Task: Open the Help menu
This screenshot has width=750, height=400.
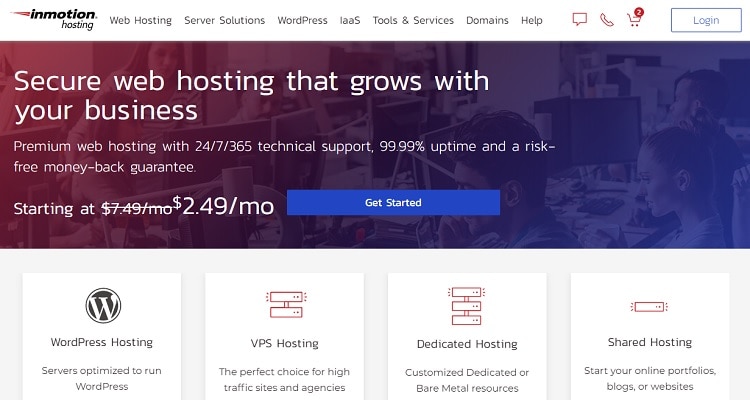Action: (x=532, y=20)
